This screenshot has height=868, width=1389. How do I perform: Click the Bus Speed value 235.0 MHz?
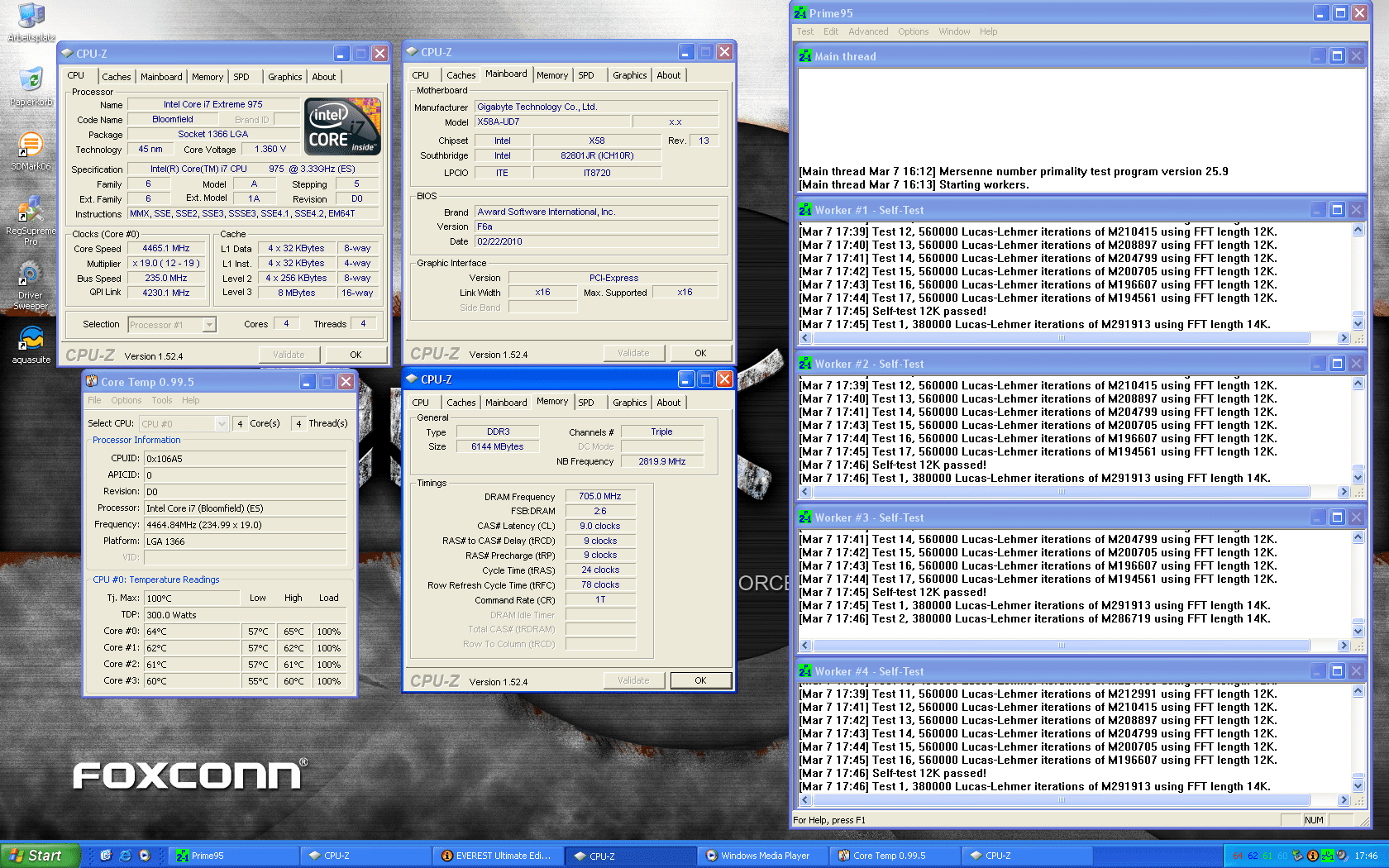click(x=165, y=278)
